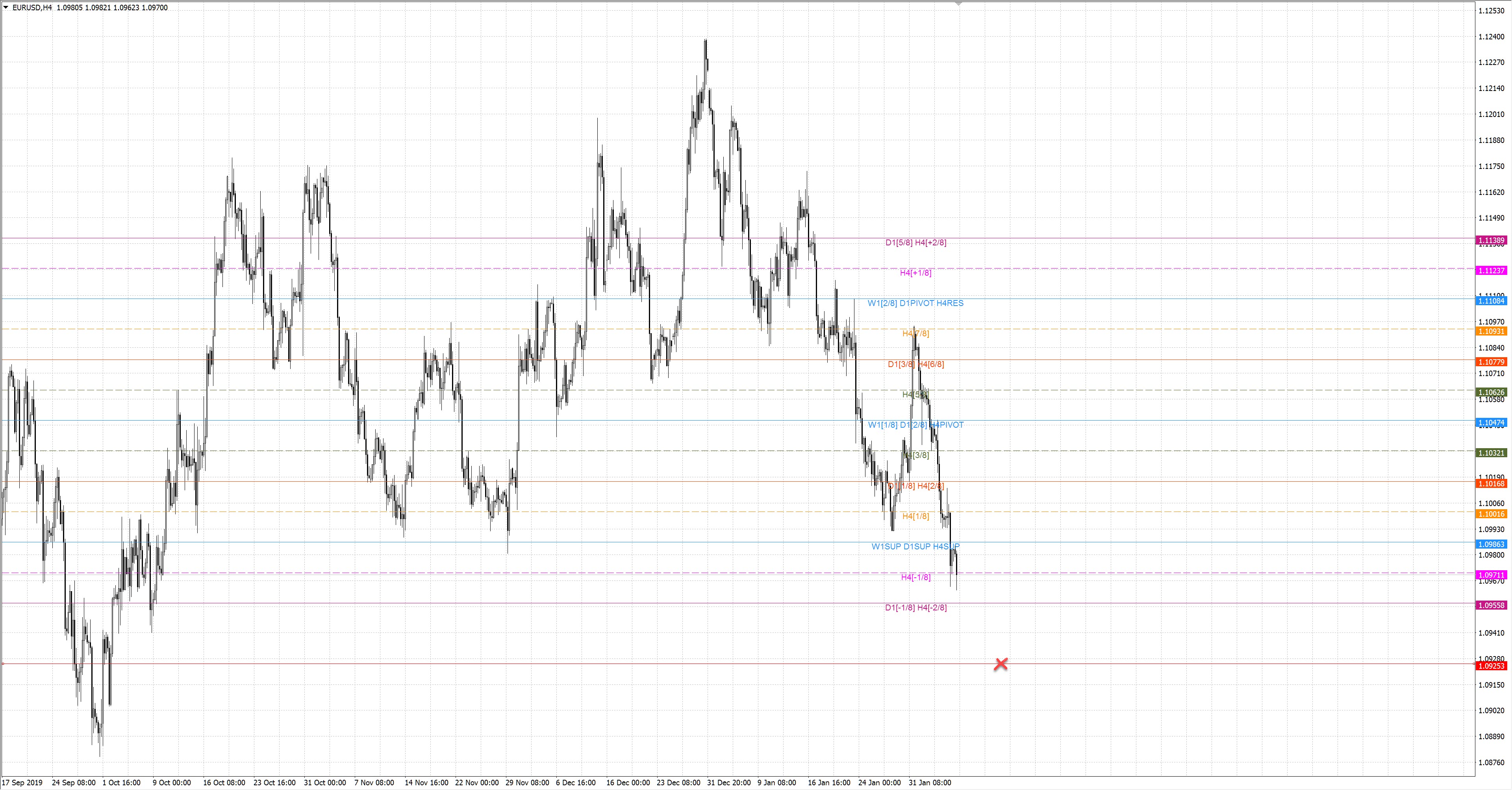The width and height of the screenshot is (1512, 790).
Task: Click the H4[+1/8] level label
Action: click(x=915, y=273)
